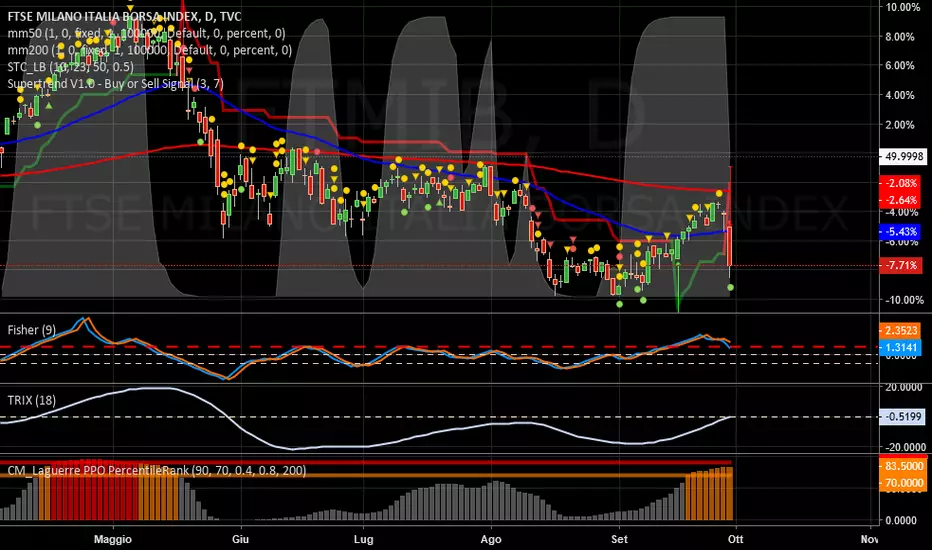
Task: Click the -2.08% red value tag
Action: coord(902,183)
